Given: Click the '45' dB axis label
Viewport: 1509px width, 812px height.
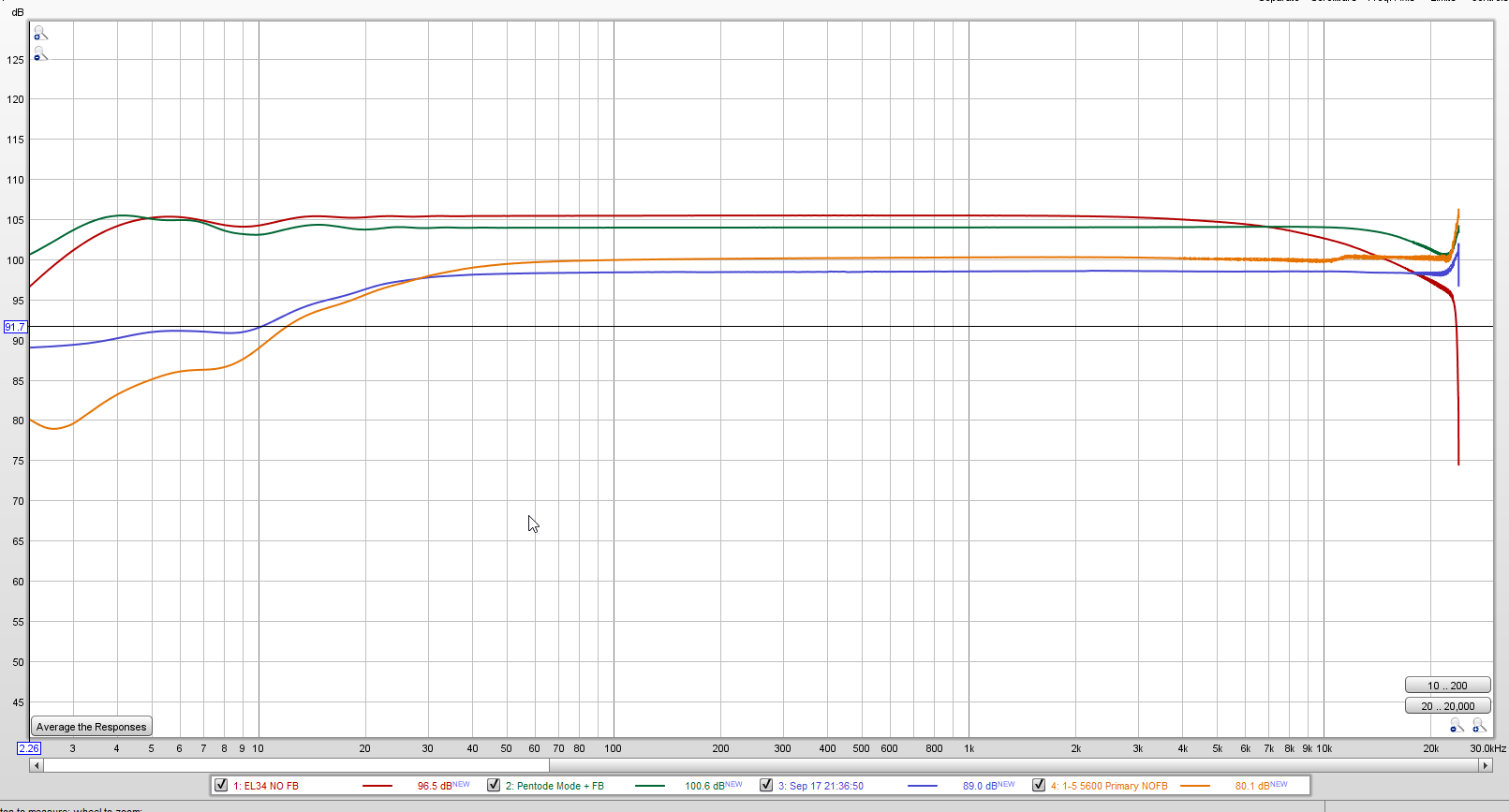Looking at the screenshot, I should pyautogui.click(x=19, y=702).
